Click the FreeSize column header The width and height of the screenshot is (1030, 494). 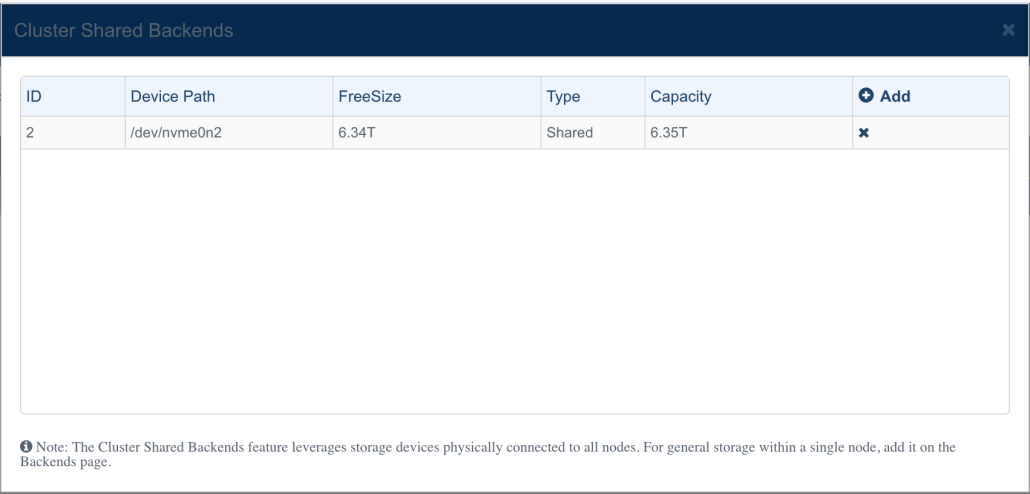click(437, 97)
